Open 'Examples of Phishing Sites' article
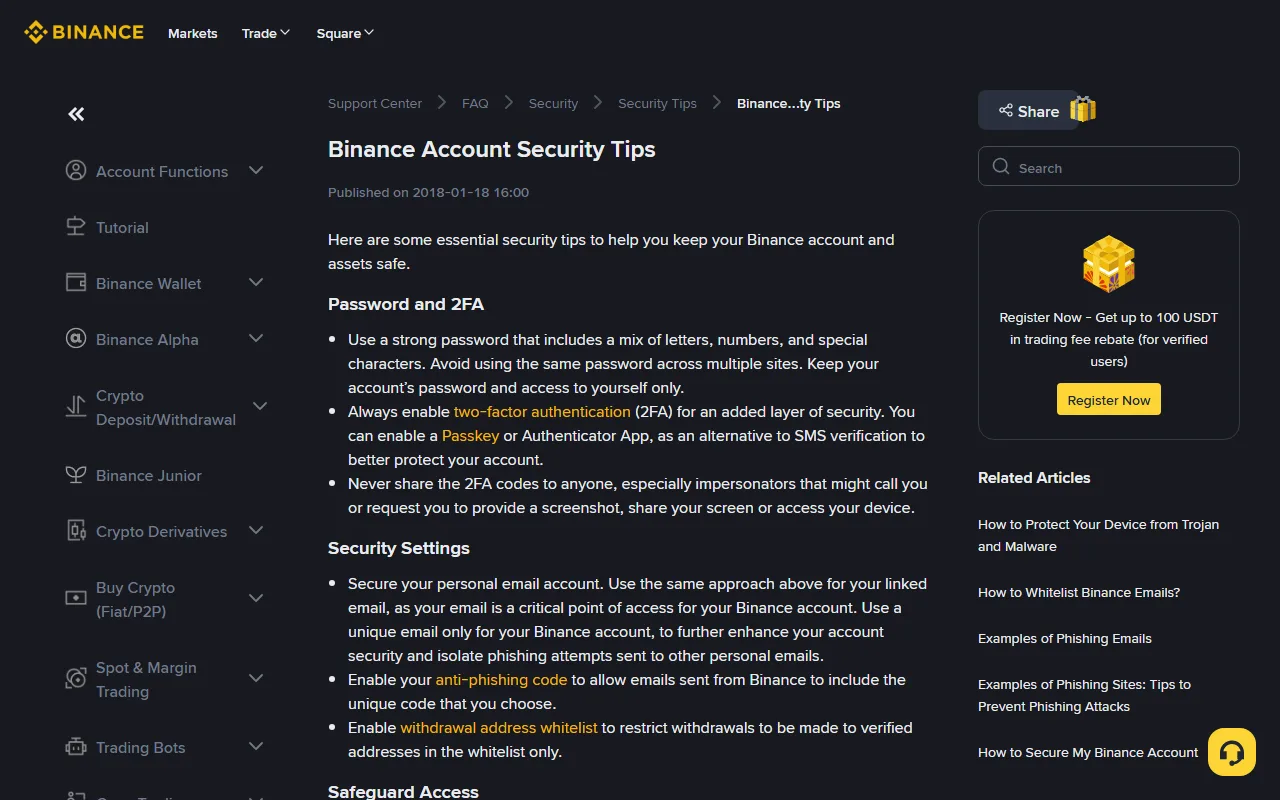The width and height of the screenshot is (1280, 800). coord(1084,695)
